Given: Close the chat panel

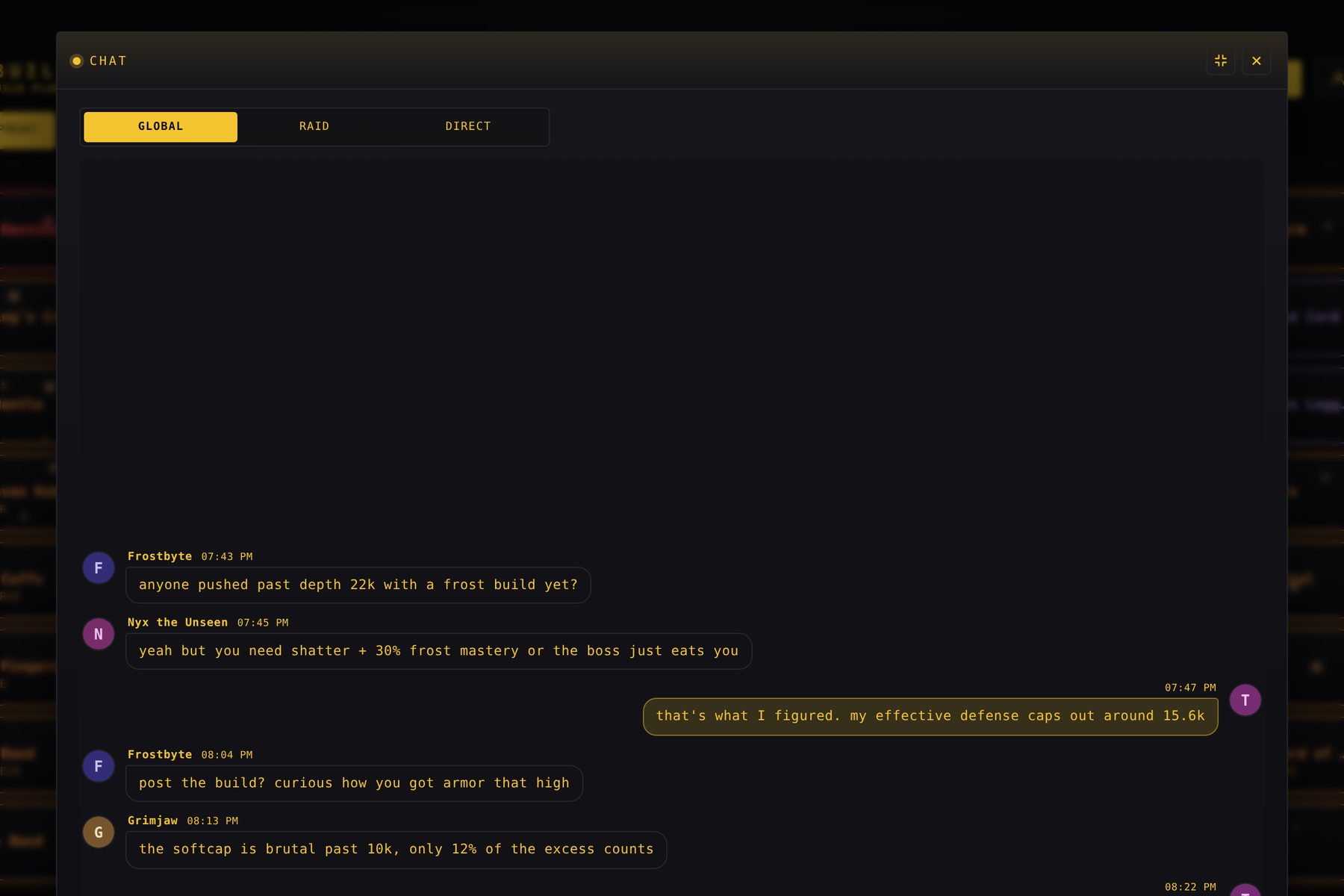Looking at the screenshot, I should (x=1256, y=60).
